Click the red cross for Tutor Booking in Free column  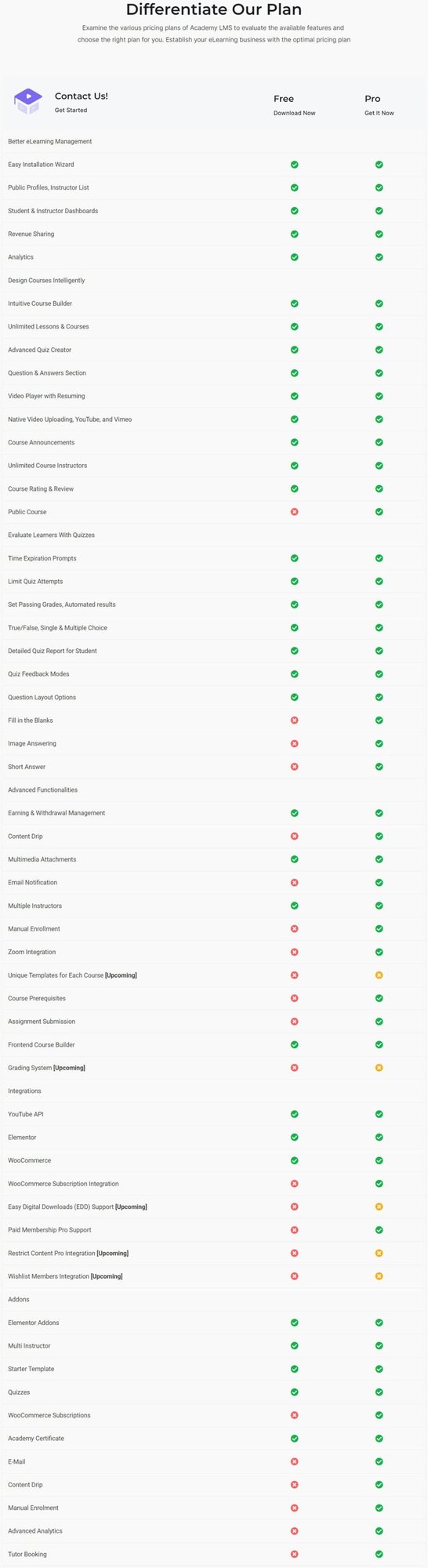(295, 1554)
